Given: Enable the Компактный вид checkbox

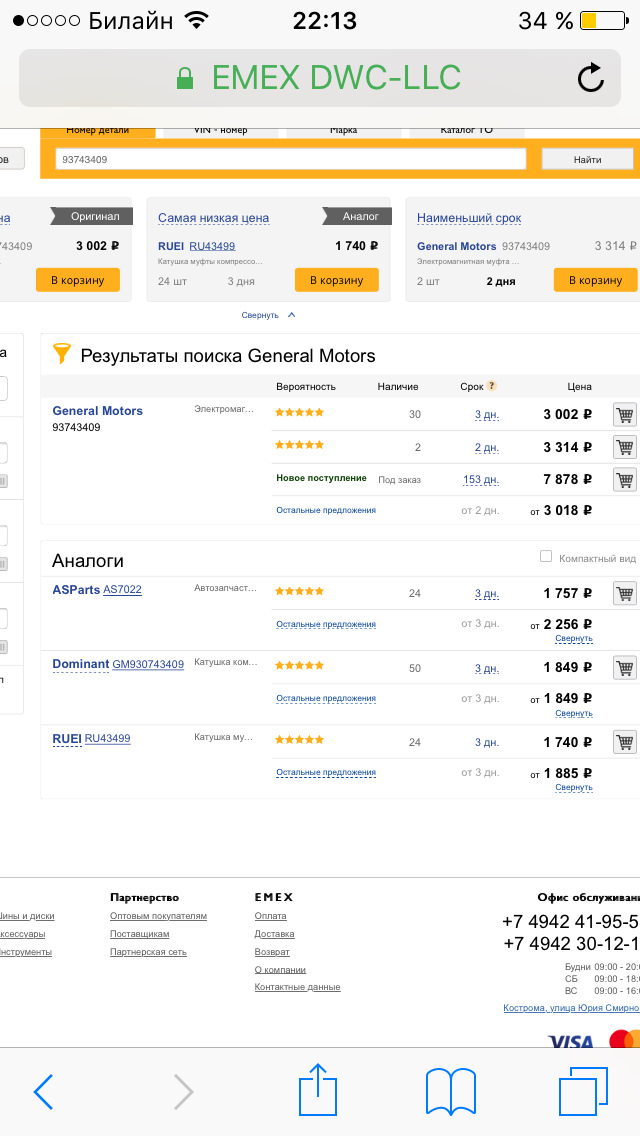Looking at the screenshot, I should [x=546, y=556].
